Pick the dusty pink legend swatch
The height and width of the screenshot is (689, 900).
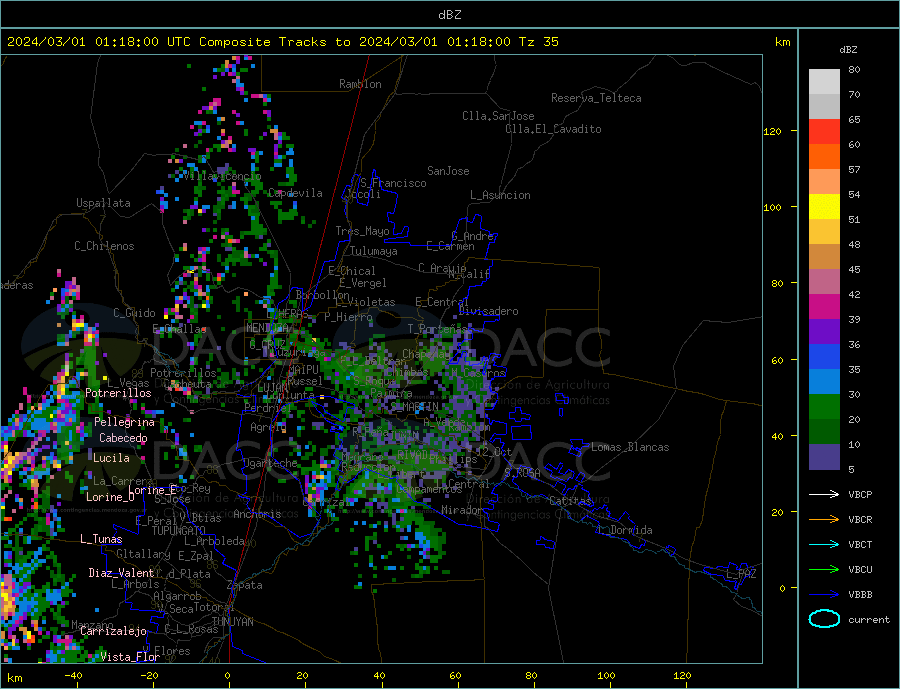(x=824, y=282)
